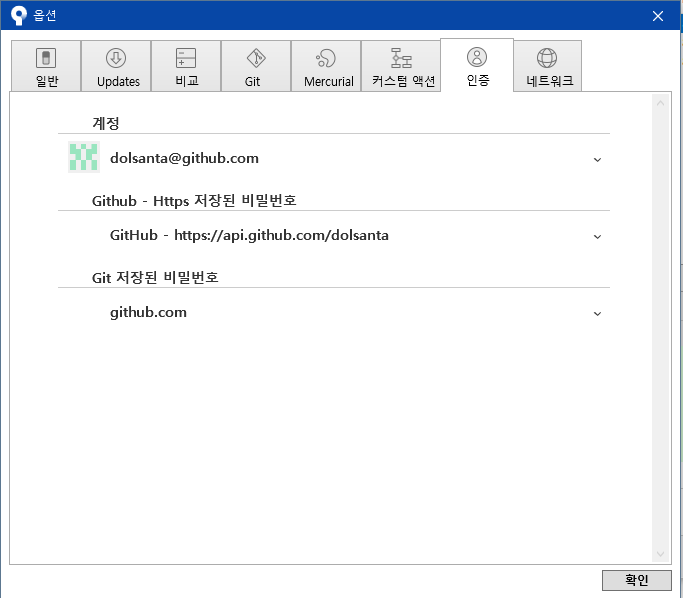
Task: Open the 일반 (General) tab
Action: (x=46, y=66)
